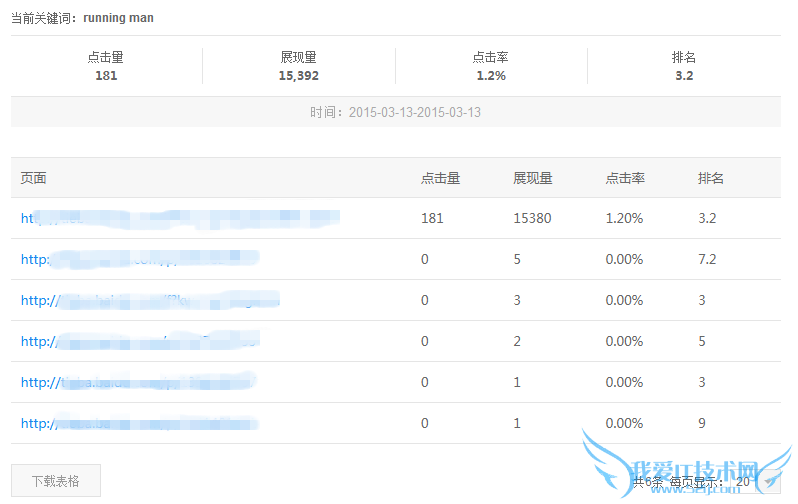
Task: Click the summary 点击量 value 181
Action: click(106, 76)
